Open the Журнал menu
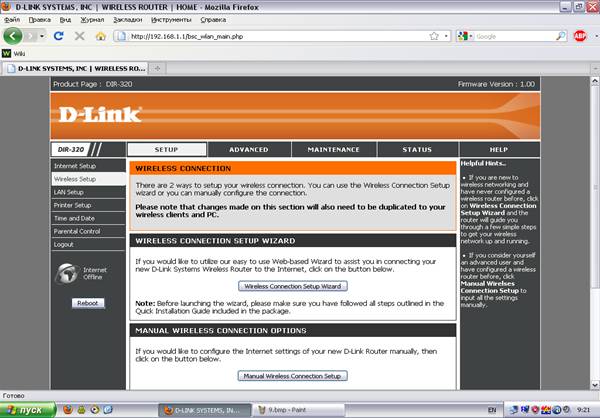 tap(92, 20)
